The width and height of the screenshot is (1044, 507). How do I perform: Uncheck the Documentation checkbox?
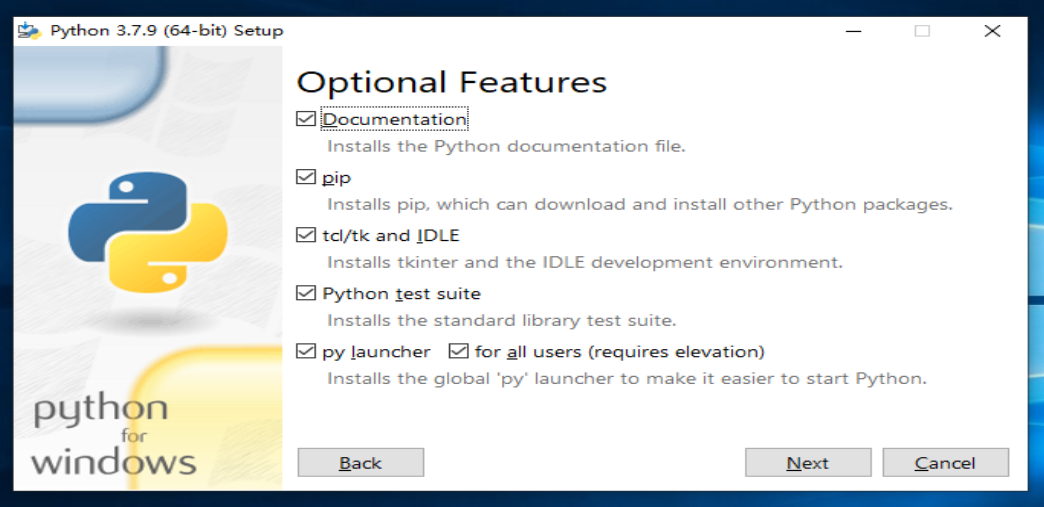(306, 119)
